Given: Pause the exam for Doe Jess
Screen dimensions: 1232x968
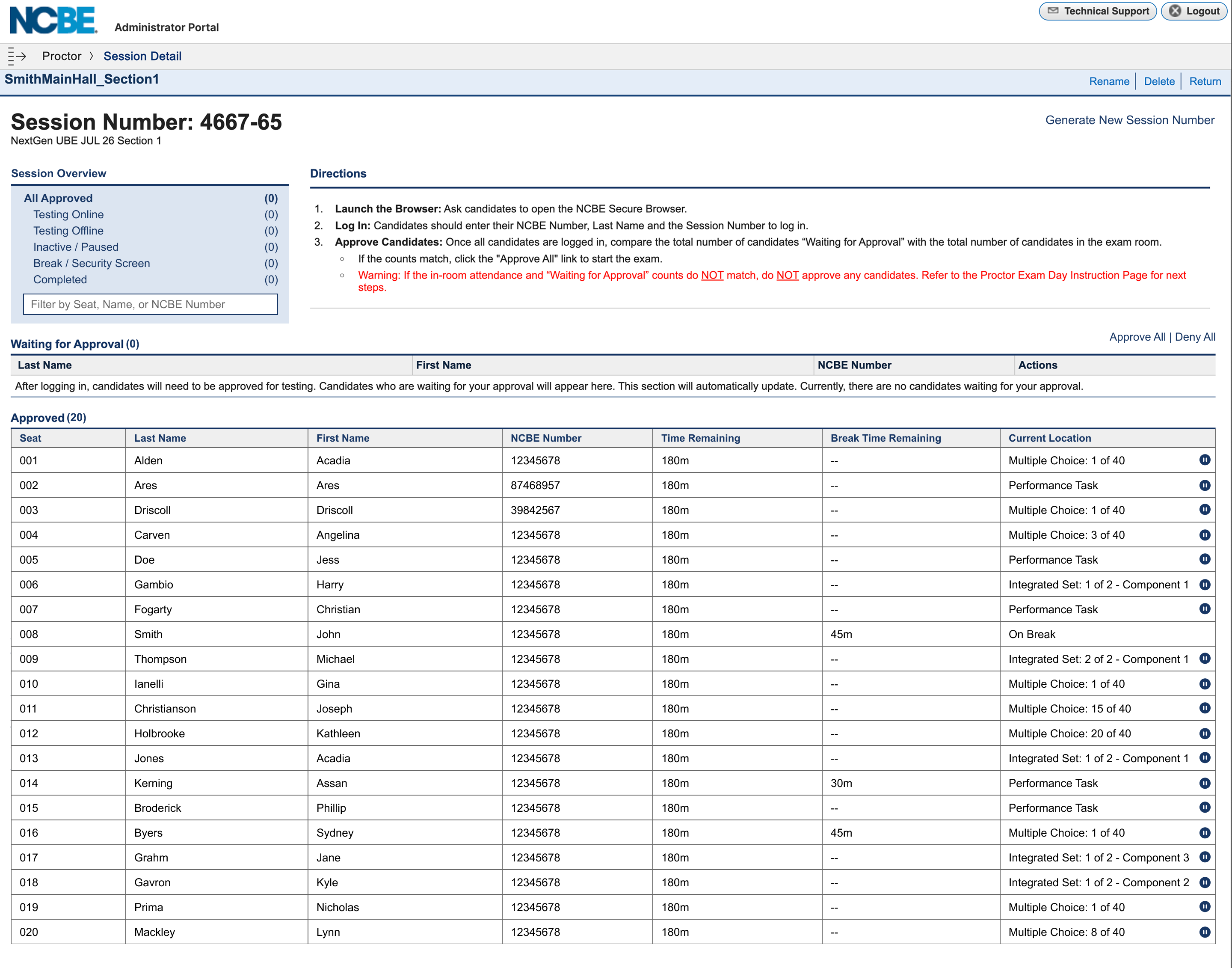Looking at the screenshot, I should pyautogui.click(x=1204, y=559).
